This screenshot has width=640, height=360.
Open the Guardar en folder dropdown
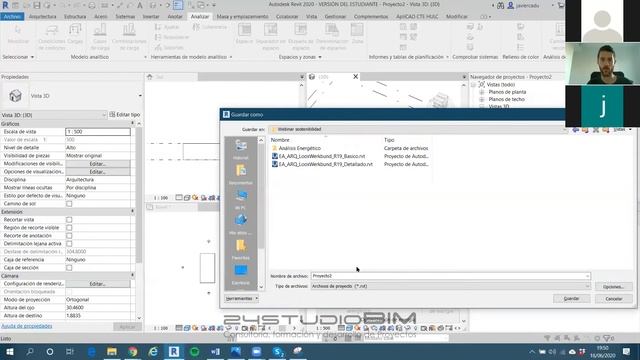(x=417, y=129)
